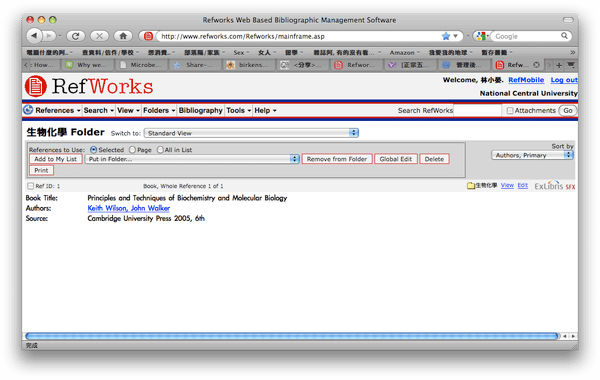Click the Print button

pos(41,170)
